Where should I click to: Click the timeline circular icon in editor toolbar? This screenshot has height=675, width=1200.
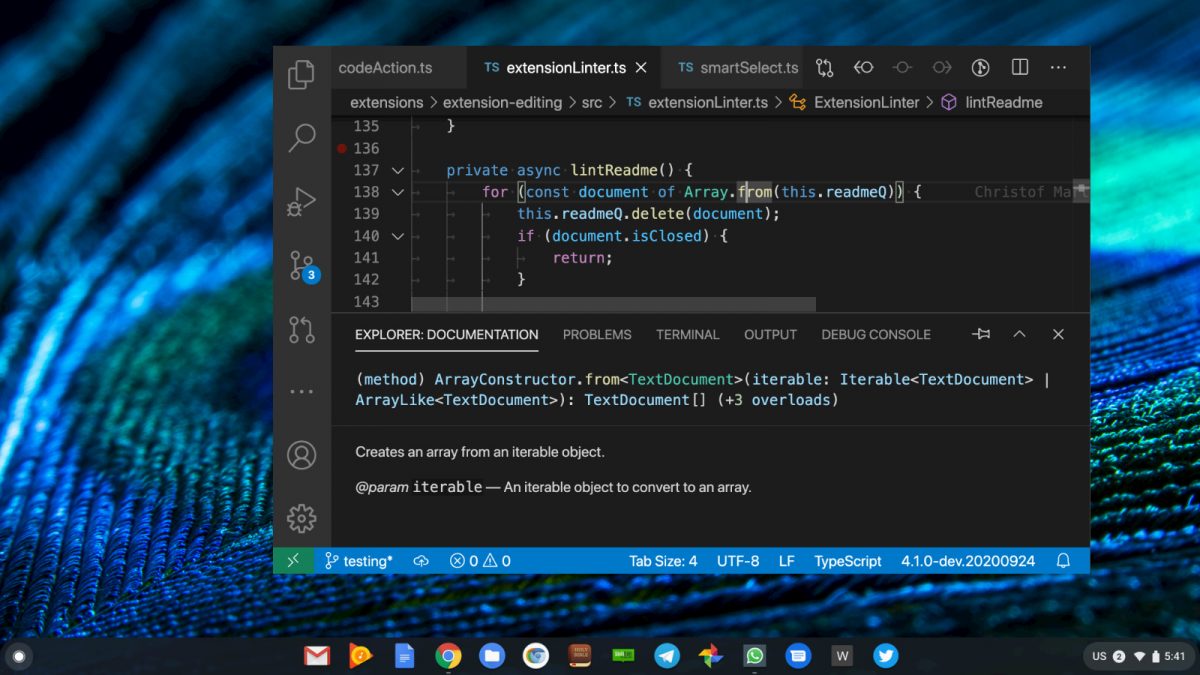click(x=980, y=68)
